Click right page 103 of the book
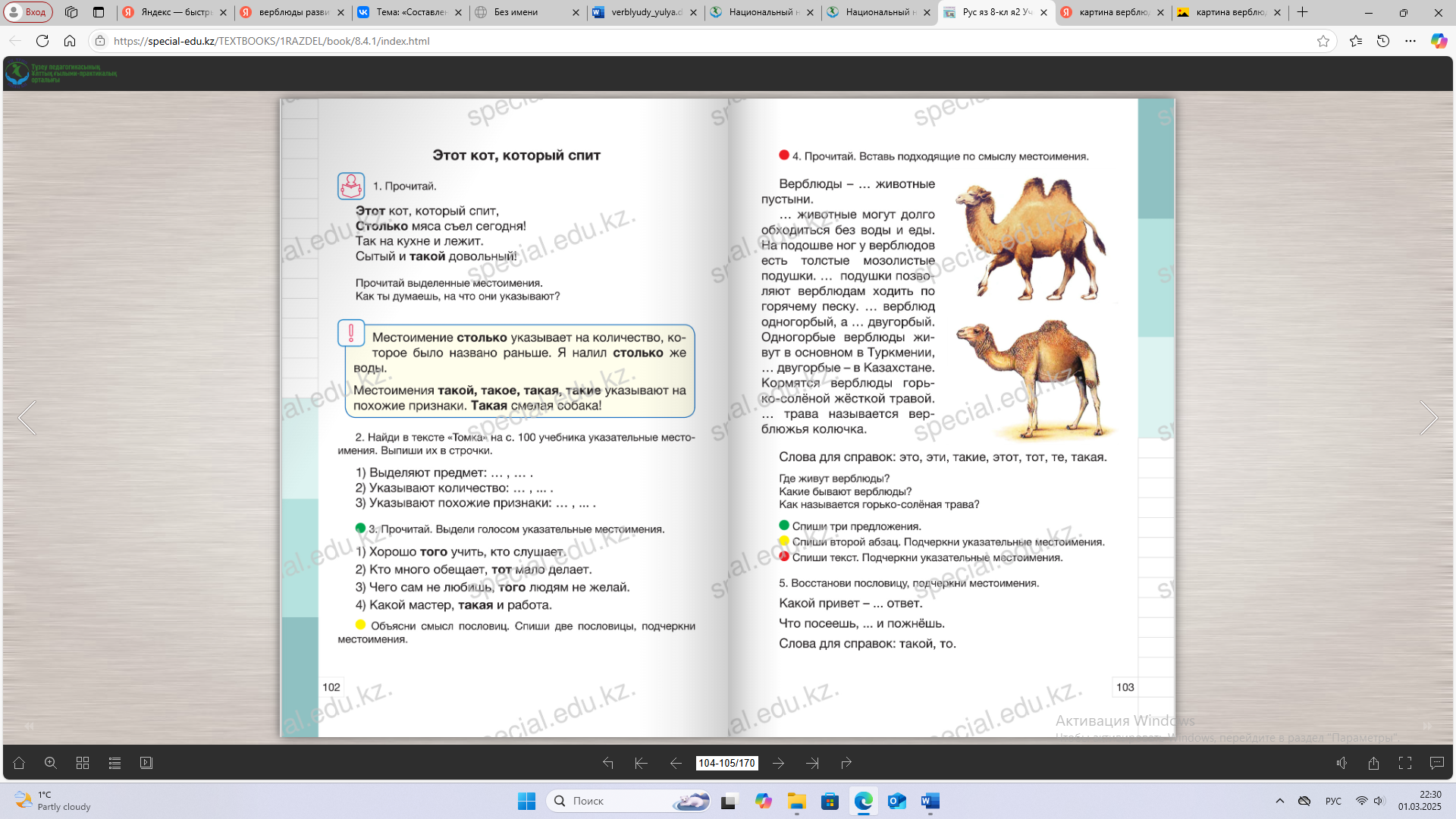This screenshot has height=819, width=1456. click(x=952, y=418)
